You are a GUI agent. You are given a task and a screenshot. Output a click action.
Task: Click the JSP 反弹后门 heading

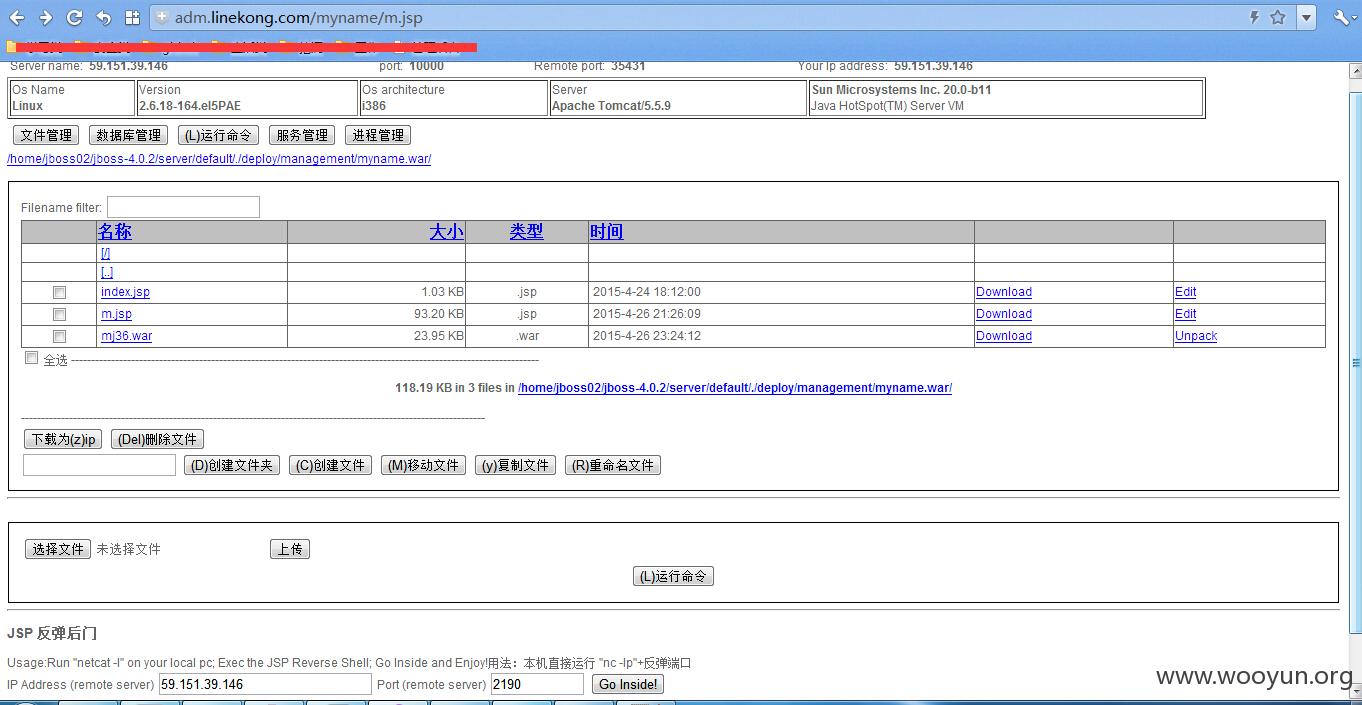(x=52, y=633)
